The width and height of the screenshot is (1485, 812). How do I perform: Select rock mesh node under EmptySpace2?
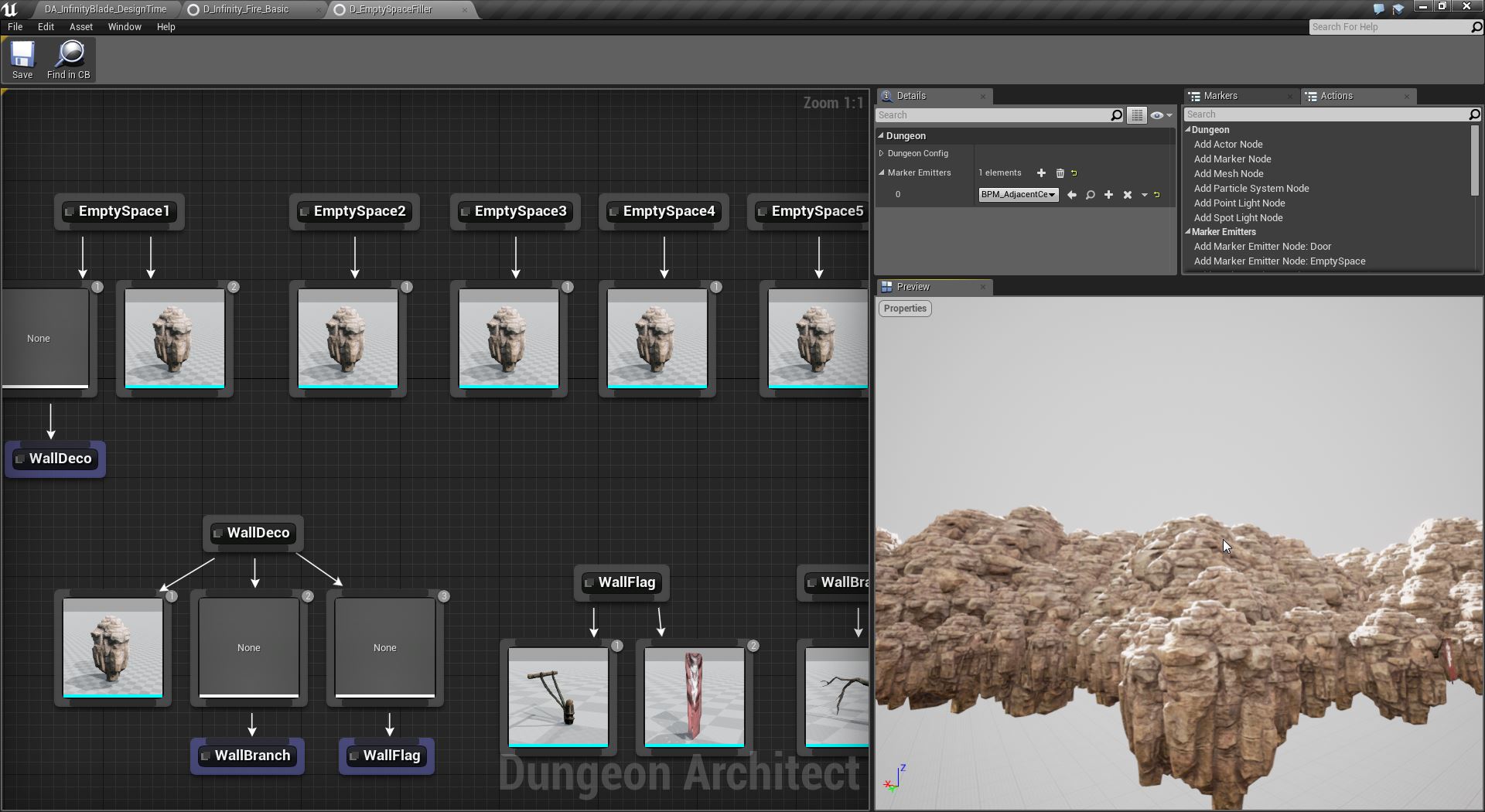[x=348, y=339]
